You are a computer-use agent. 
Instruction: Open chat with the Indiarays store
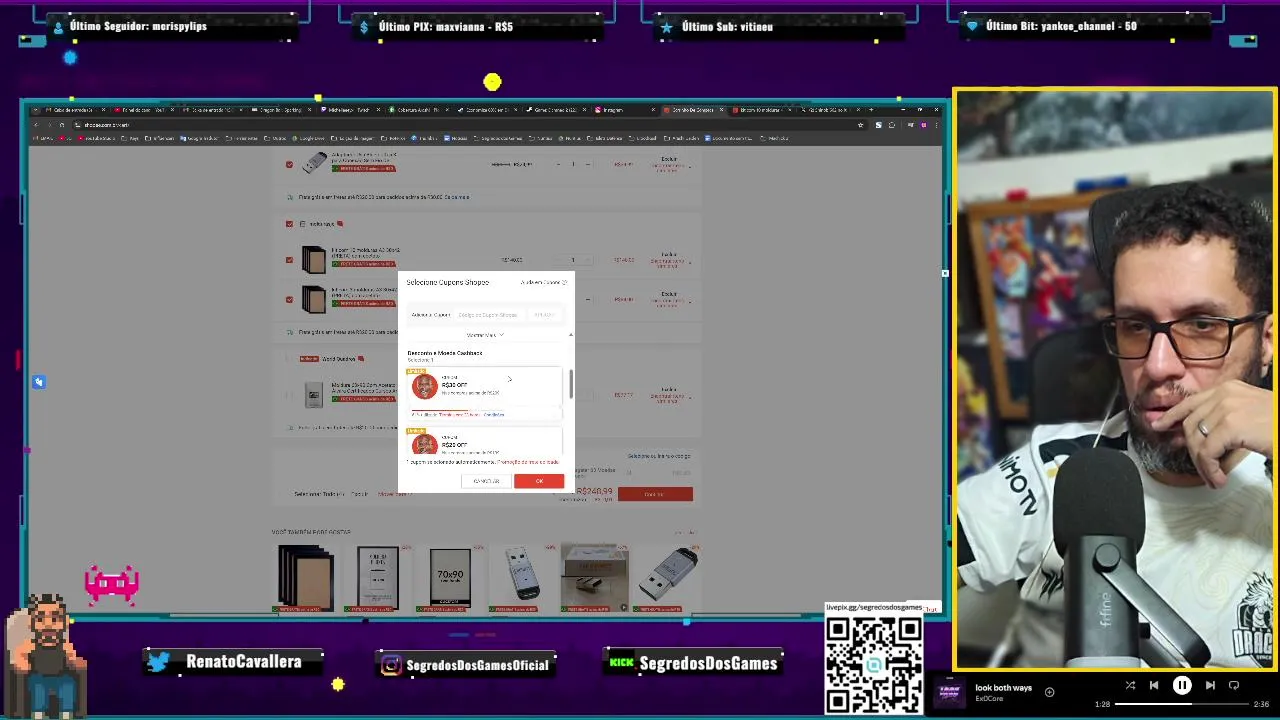click(x=340, y=224)
